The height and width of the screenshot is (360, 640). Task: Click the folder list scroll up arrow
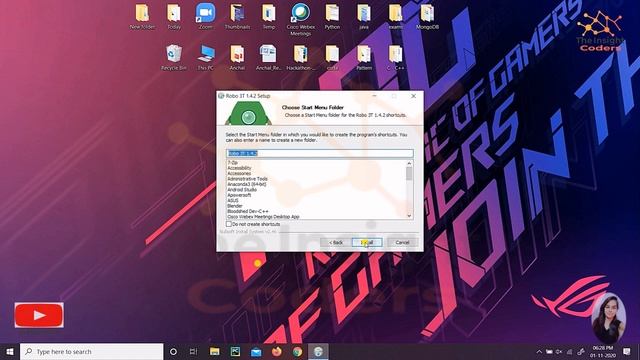pyautogui.click(x=409, y=163)
